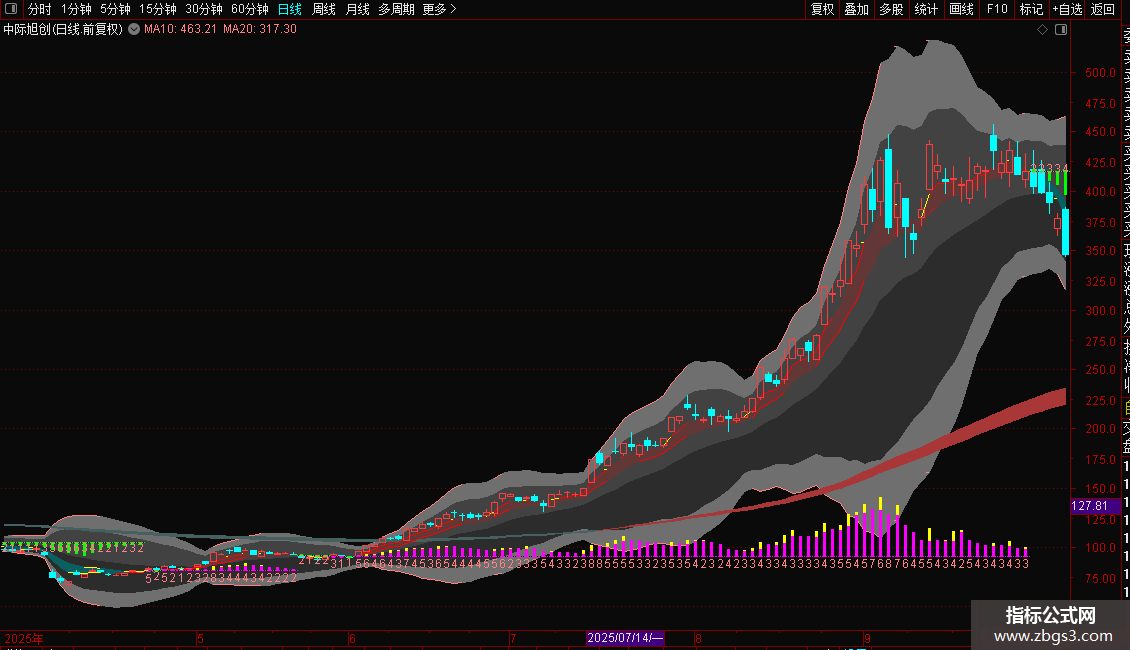Click month 6 marker on the time axis
This screenshot has width=1130, height=650.
coord(352,638)
